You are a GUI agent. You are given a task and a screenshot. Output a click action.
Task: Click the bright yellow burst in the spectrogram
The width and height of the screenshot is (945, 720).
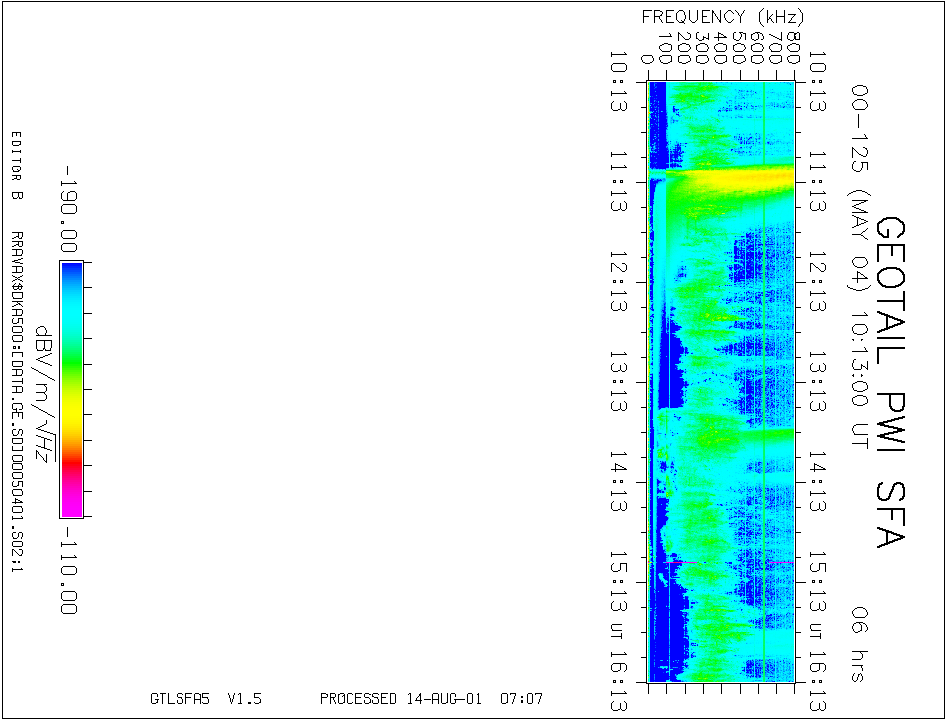pyautogui.click(x=730, y=179)
